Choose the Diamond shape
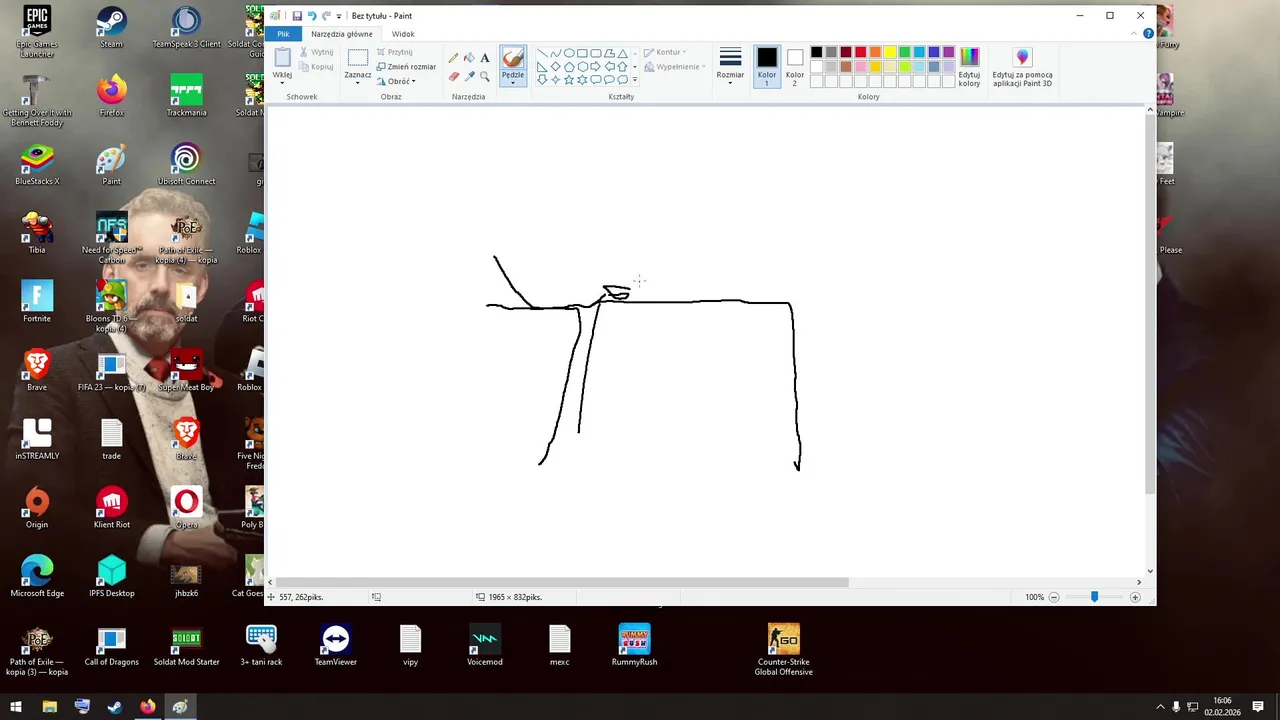1280x720 pixels. (555, 67)
